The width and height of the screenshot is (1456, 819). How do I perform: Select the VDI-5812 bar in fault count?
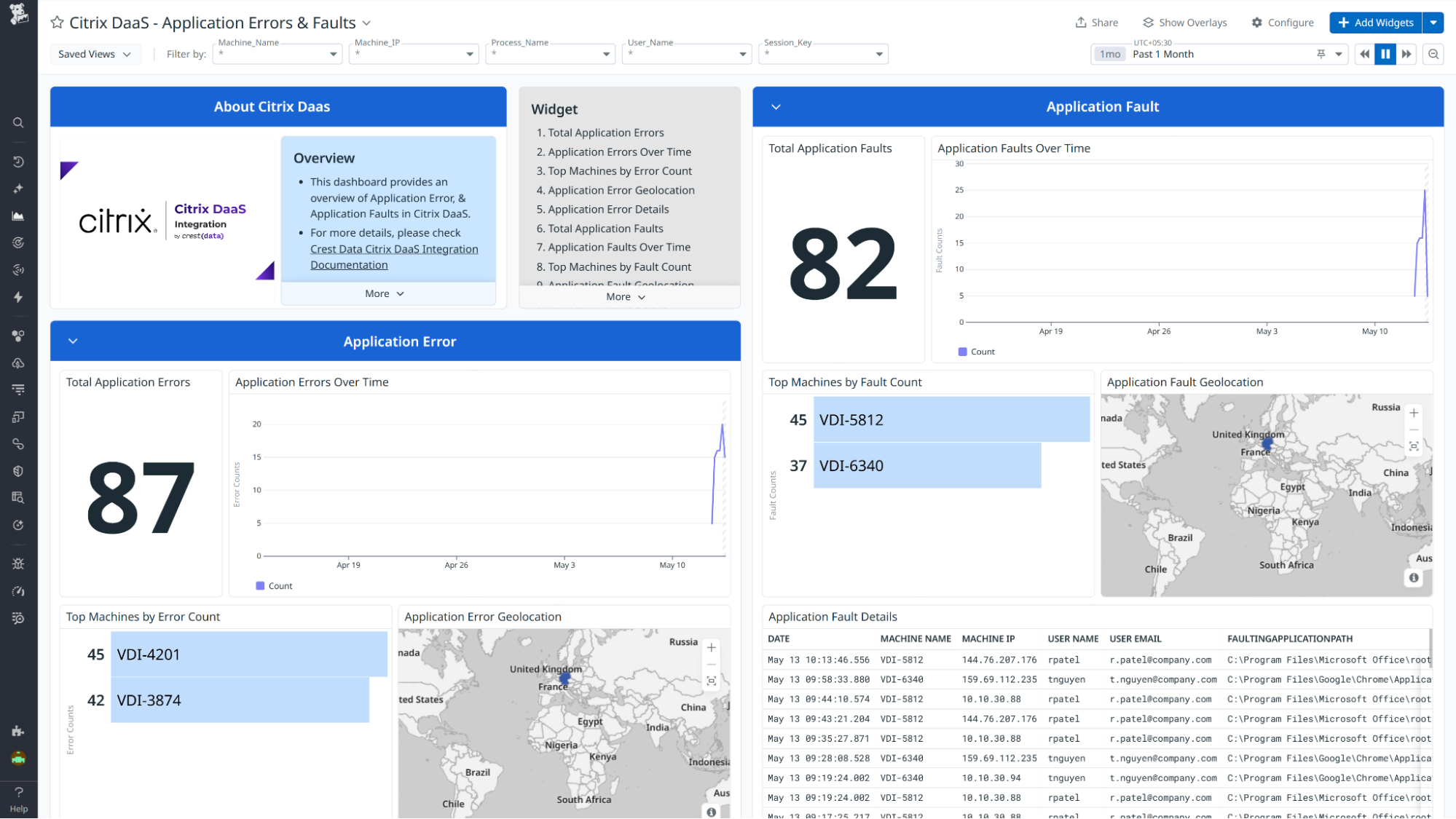951,420
